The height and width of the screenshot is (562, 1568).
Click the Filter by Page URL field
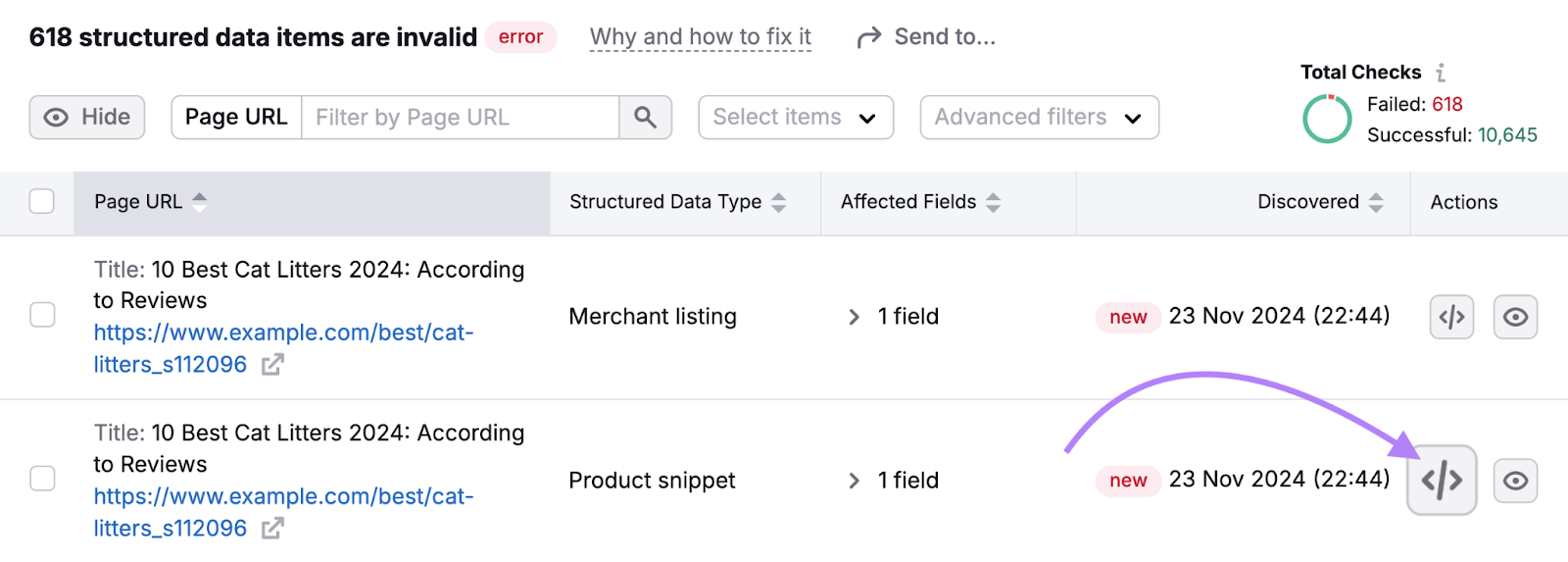460,118
